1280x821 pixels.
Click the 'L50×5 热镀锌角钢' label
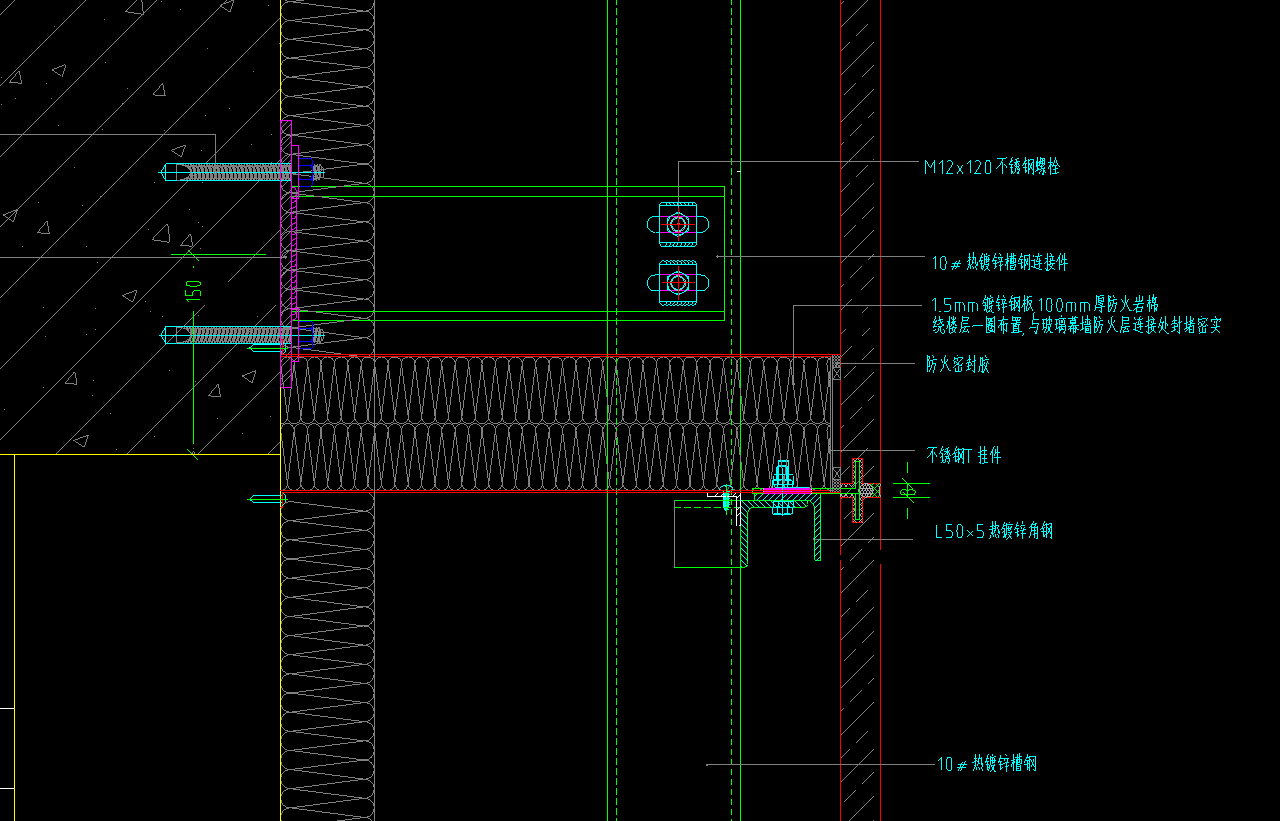993,532
